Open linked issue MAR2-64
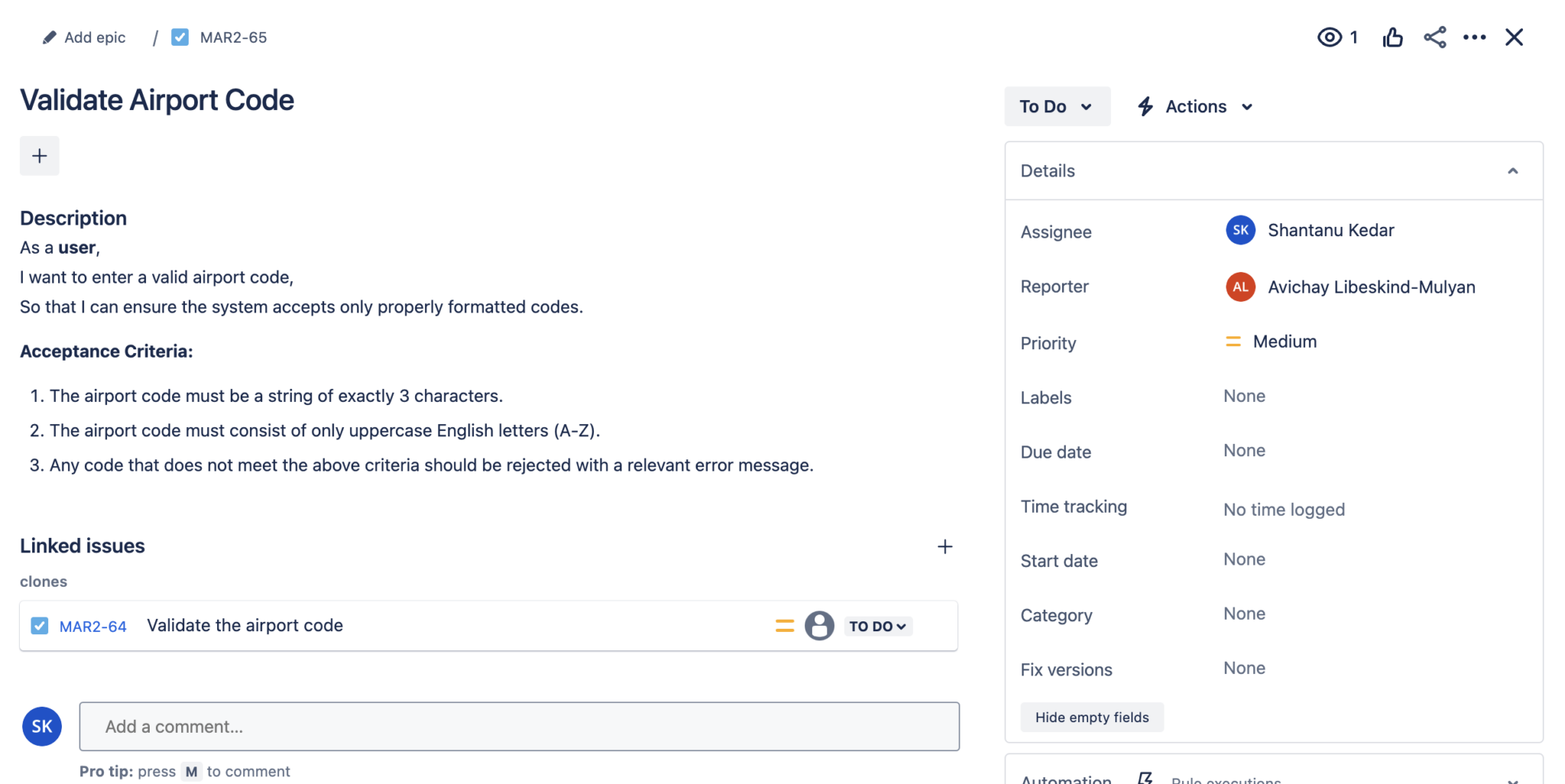Screen dimensions: 1565x784 pyautogui.click(x=92, y=625)
